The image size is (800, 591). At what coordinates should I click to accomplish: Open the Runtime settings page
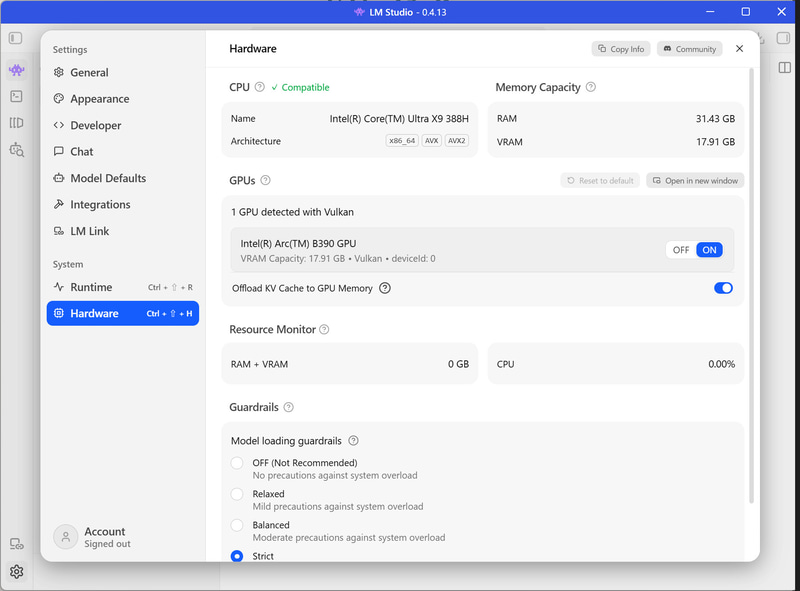(x=122, y=287)
